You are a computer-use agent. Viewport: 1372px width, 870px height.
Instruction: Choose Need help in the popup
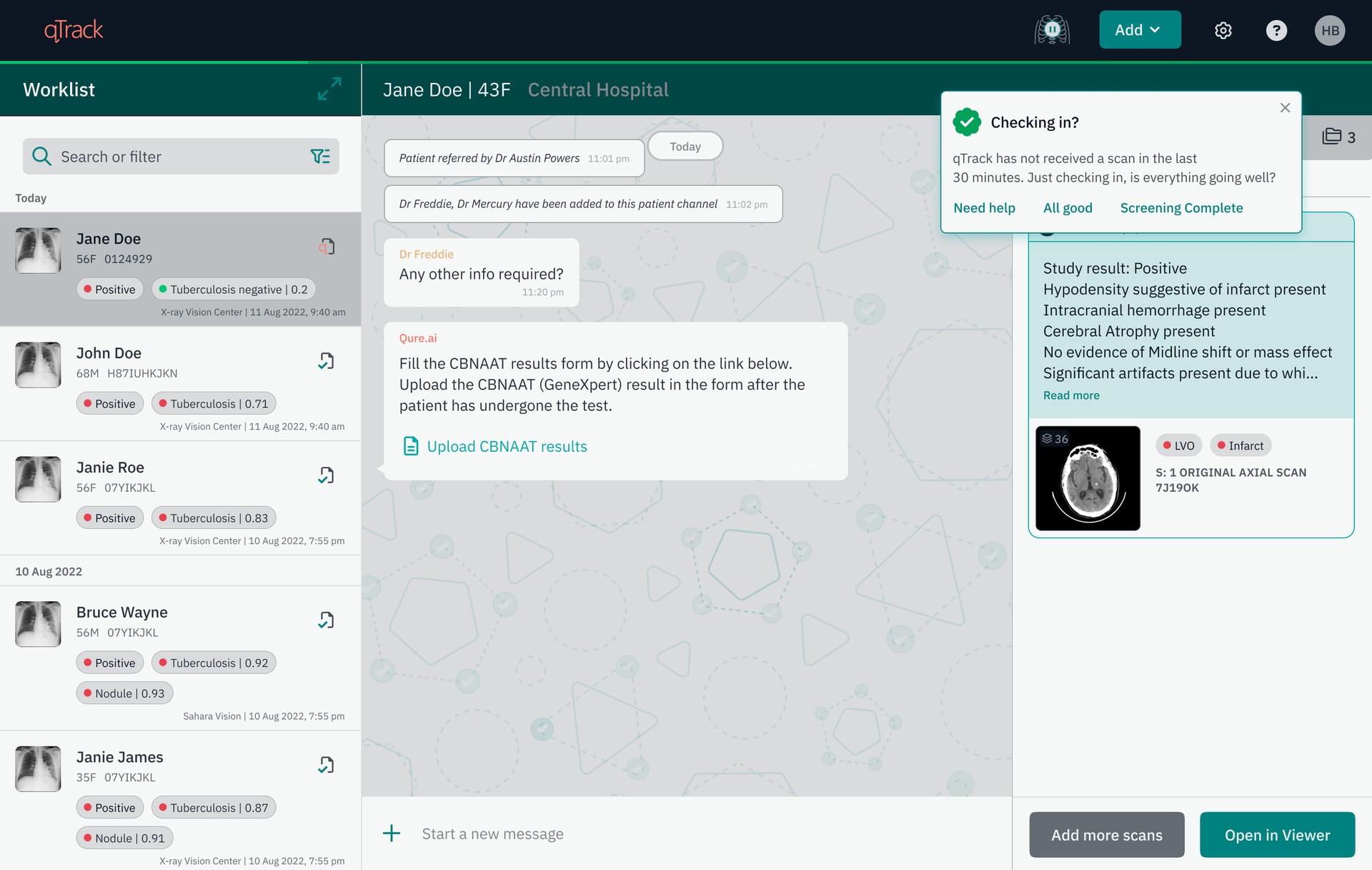[x=984, y=208]
